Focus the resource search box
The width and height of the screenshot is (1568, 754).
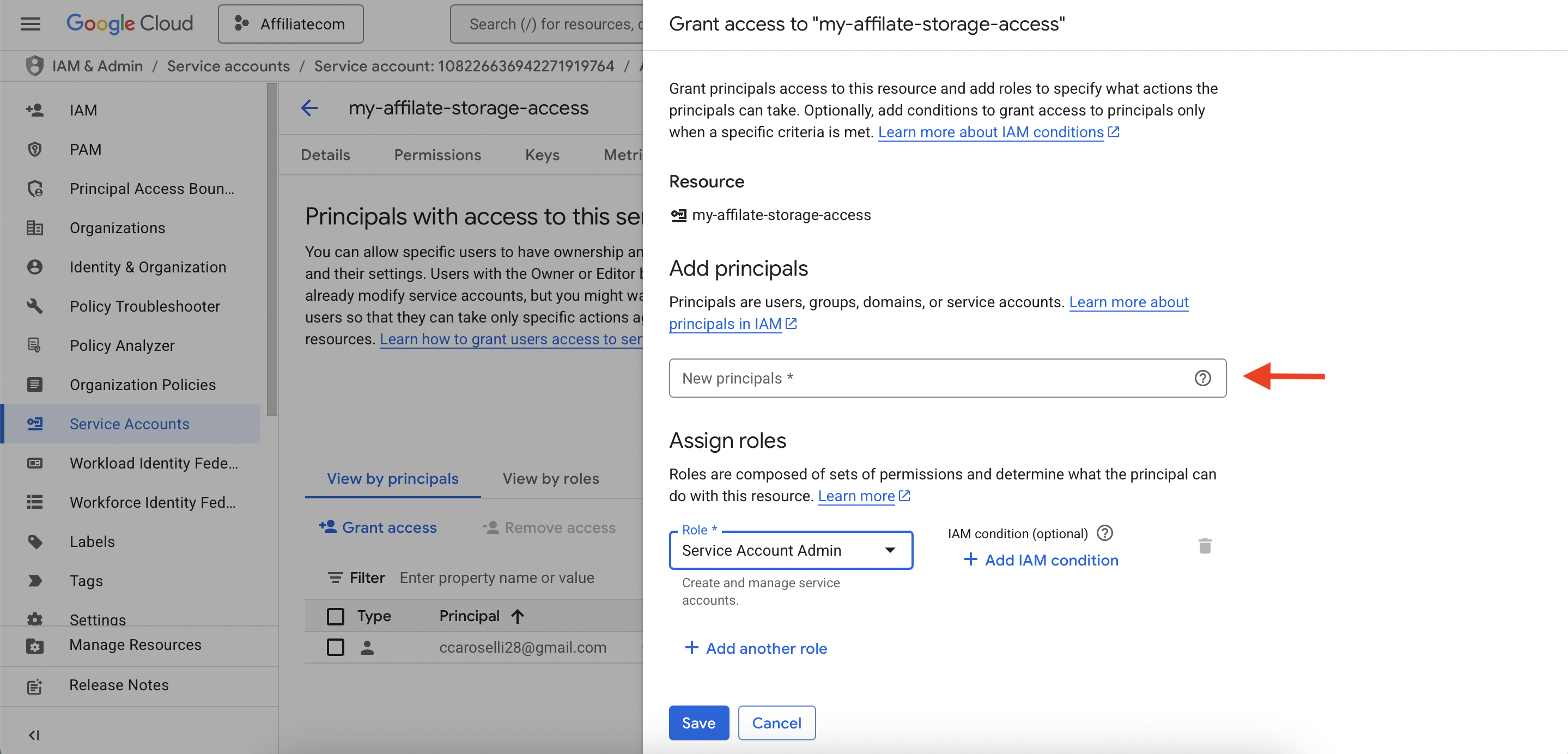[546, 24]
